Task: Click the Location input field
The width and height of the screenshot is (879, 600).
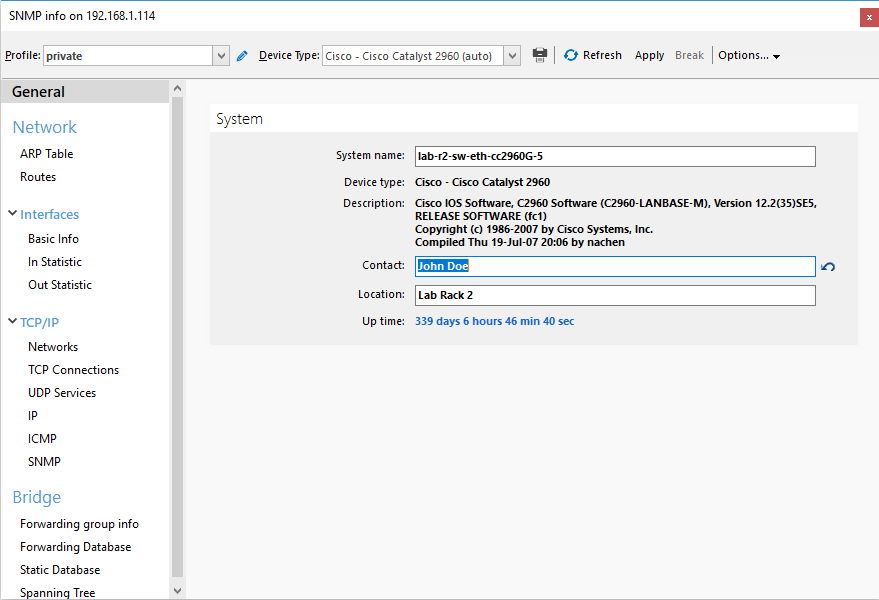Action: pos(615,296)
